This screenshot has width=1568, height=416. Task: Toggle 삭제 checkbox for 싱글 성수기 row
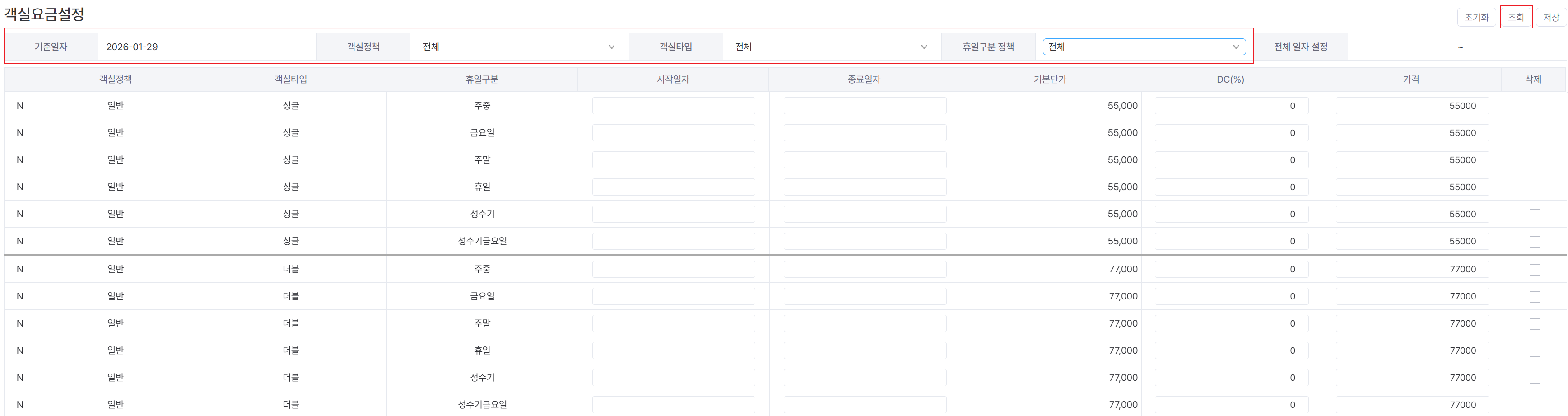pos(1535,215)
